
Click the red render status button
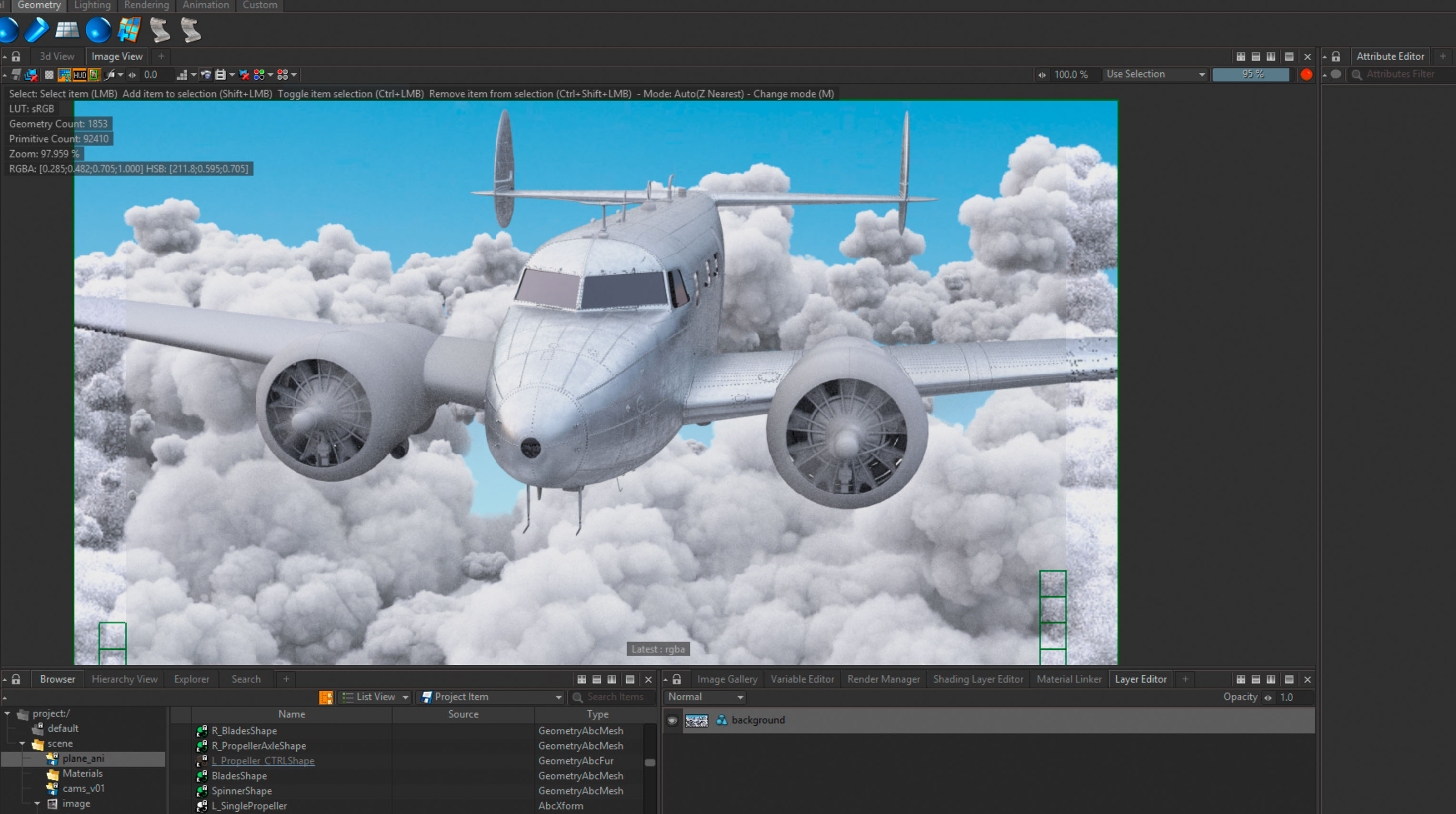click(x=1306, y=75)
